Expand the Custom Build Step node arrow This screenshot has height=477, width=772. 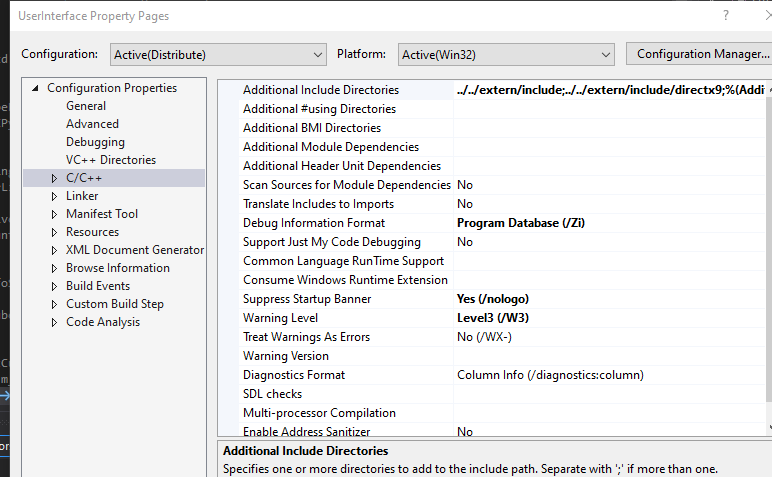tap(54, 304)
